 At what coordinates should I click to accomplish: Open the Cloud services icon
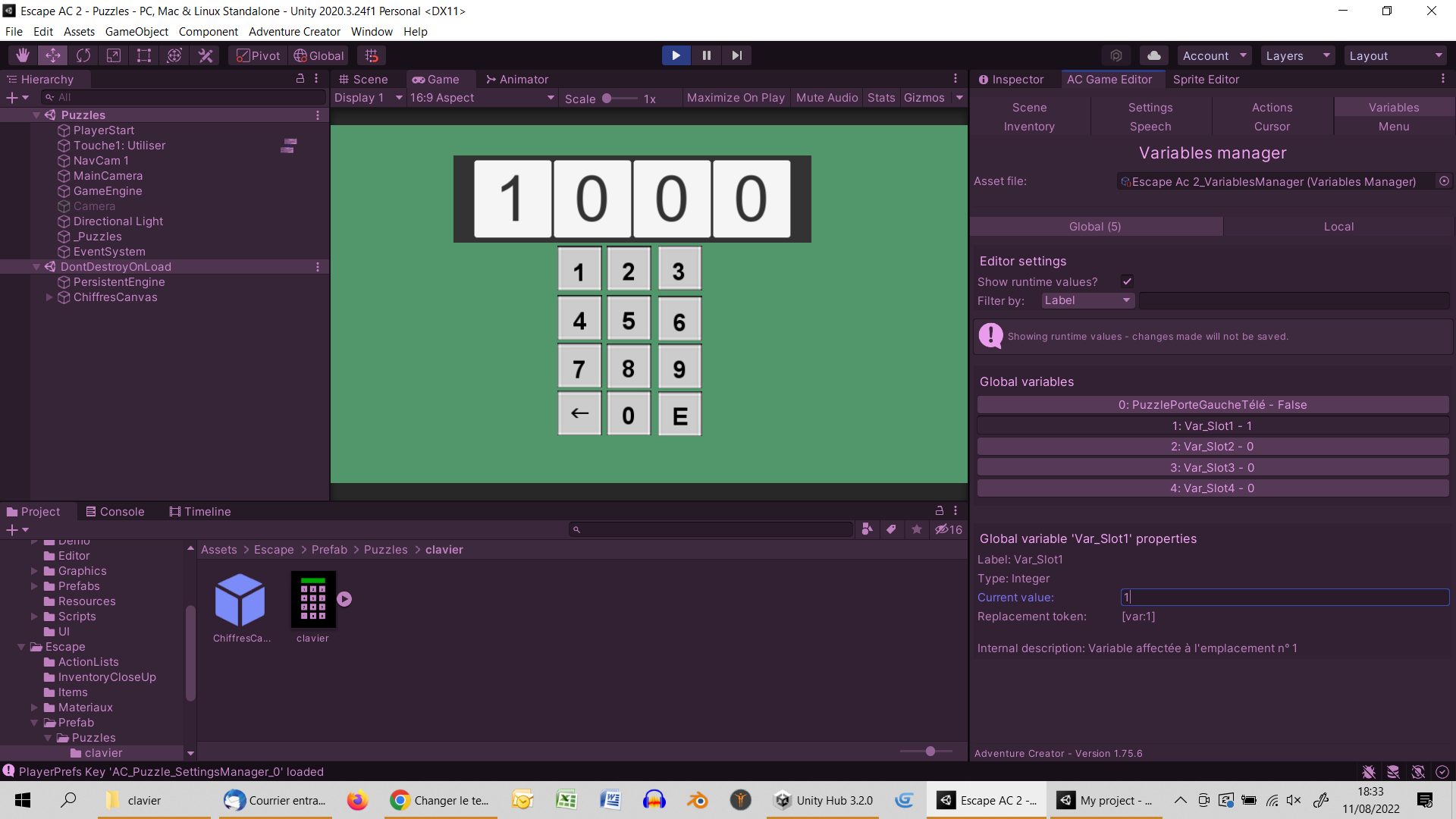coord(1153,55)
